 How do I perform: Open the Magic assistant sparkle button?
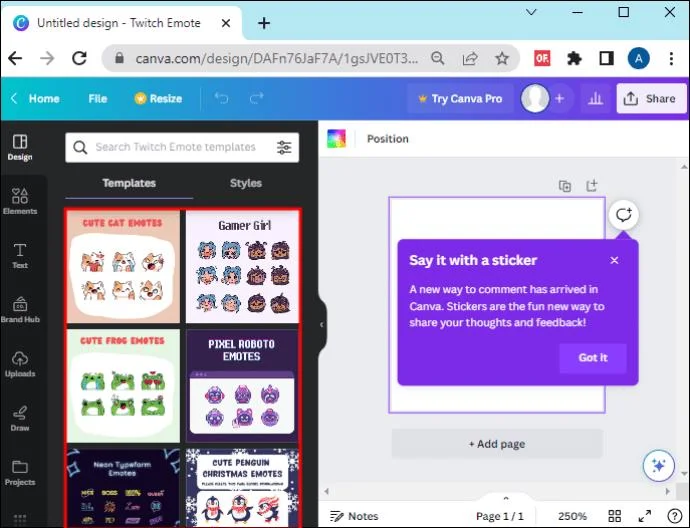(658, 466)
